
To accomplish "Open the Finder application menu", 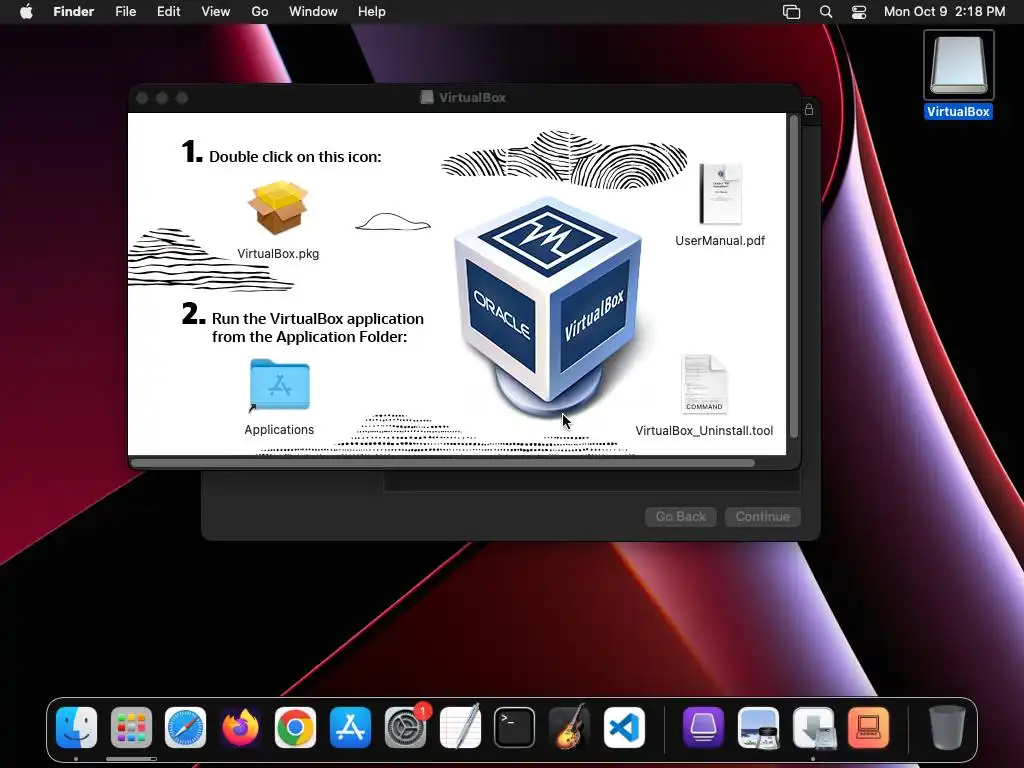I will [x=74, y=12].
